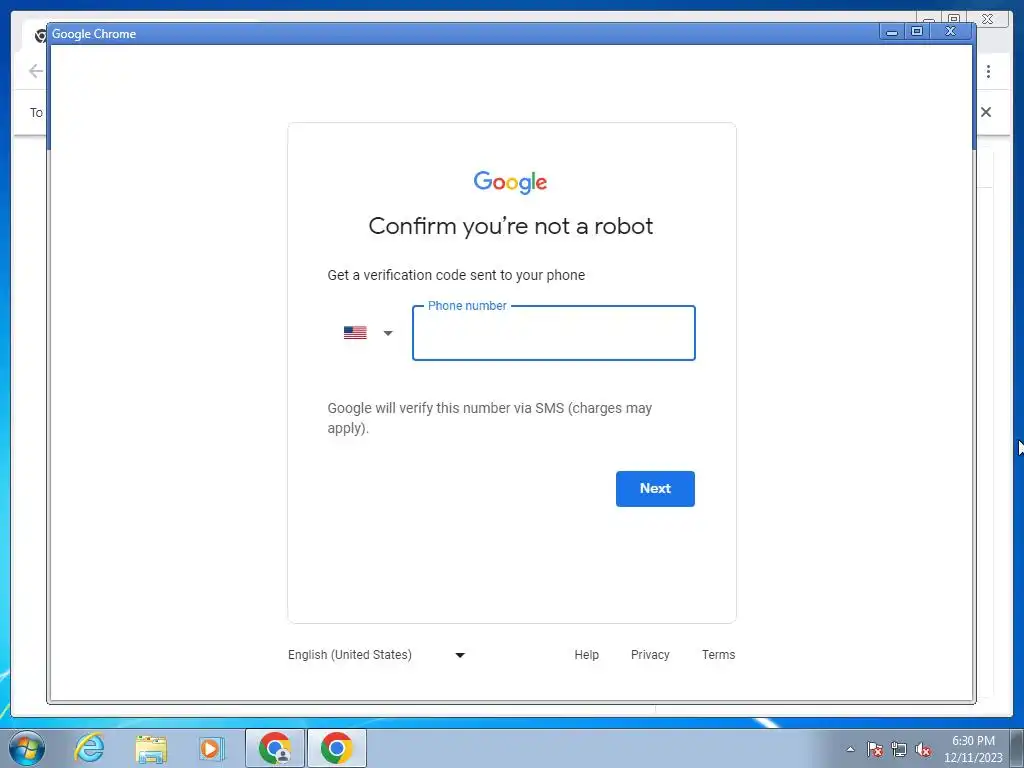This screenshot has height=768, width=1024.
Task: Minimize the front Google Chrome popup window
Action: [892, 31]
